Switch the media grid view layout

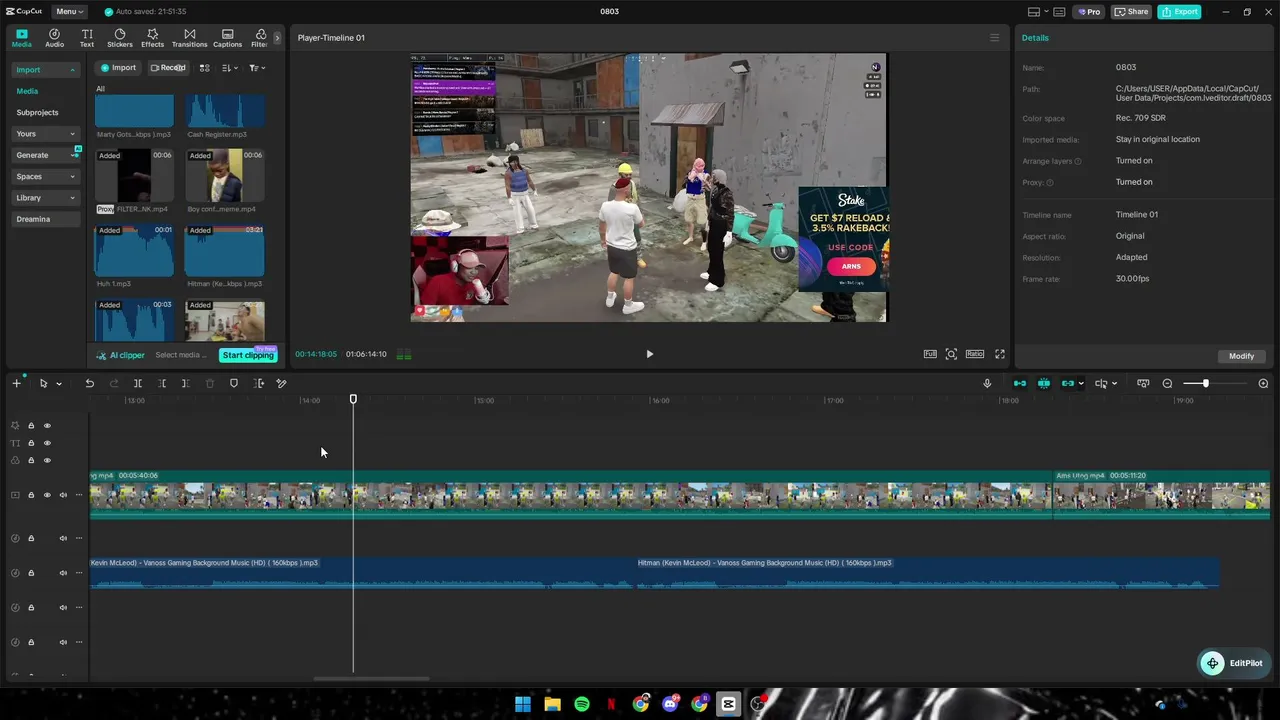click(204, 68)
